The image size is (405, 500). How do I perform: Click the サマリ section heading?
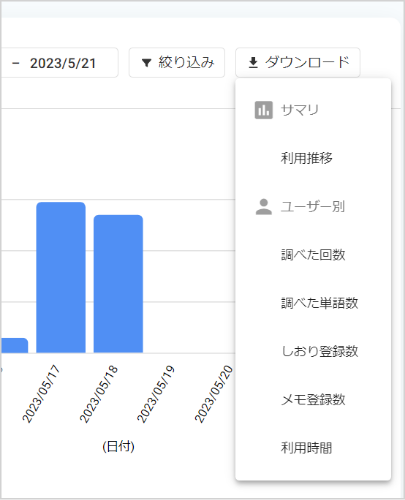pyautogui.click(x=300, y=110)
